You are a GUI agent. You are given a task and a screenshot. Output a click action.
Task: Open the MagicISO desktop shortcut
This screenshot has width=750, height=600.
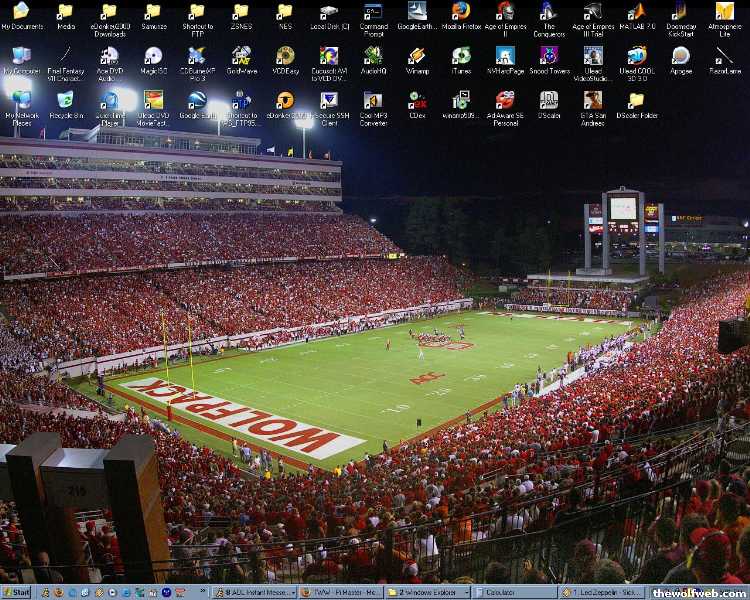pos(153,56)
